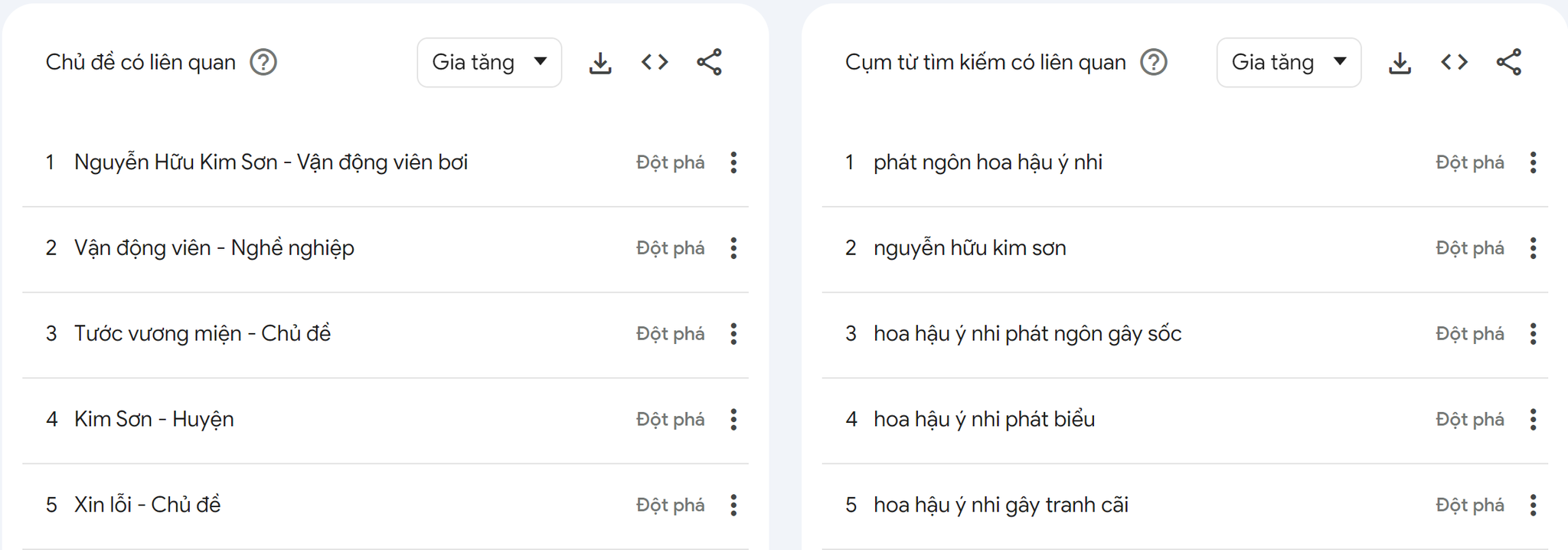Open topic Nguyễn Hữu Kim Sơn - Vận động viên bơi
1568x550 pixels.
(x=271, y=162)
